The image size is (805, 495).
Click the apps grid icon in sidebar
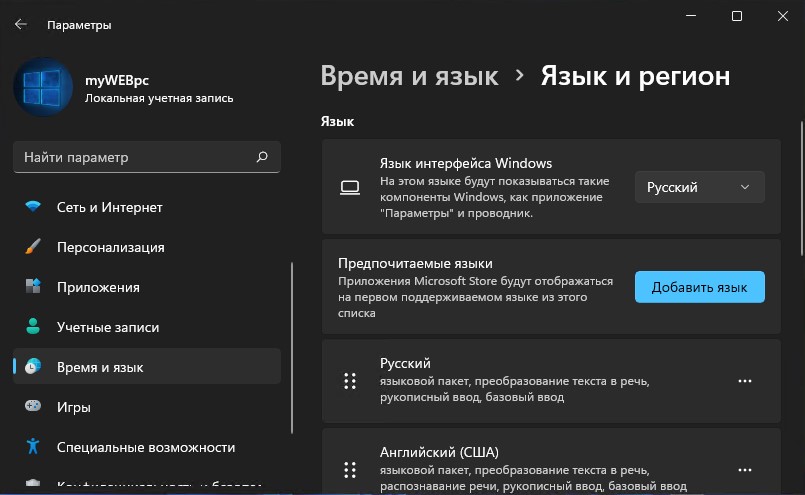33,286
